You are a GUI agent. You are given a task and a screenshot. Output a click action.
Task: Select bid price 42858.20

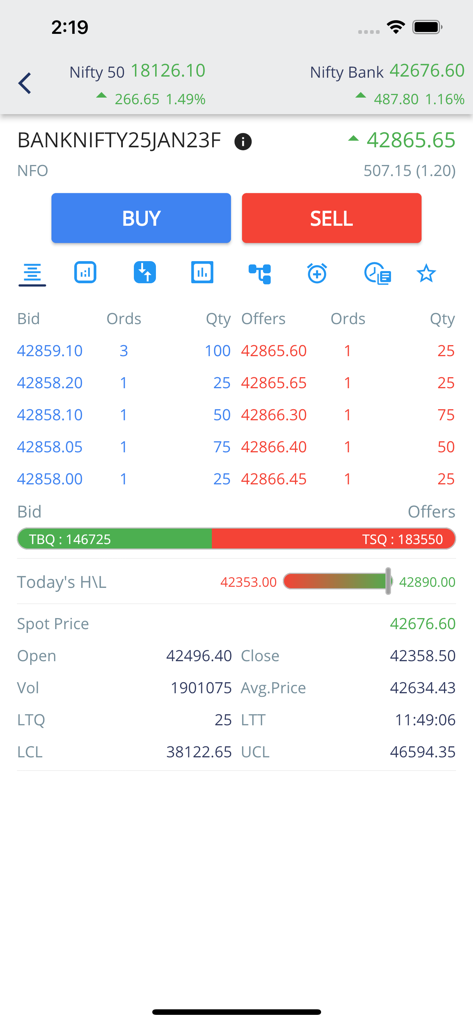click(x=50, y=383)
